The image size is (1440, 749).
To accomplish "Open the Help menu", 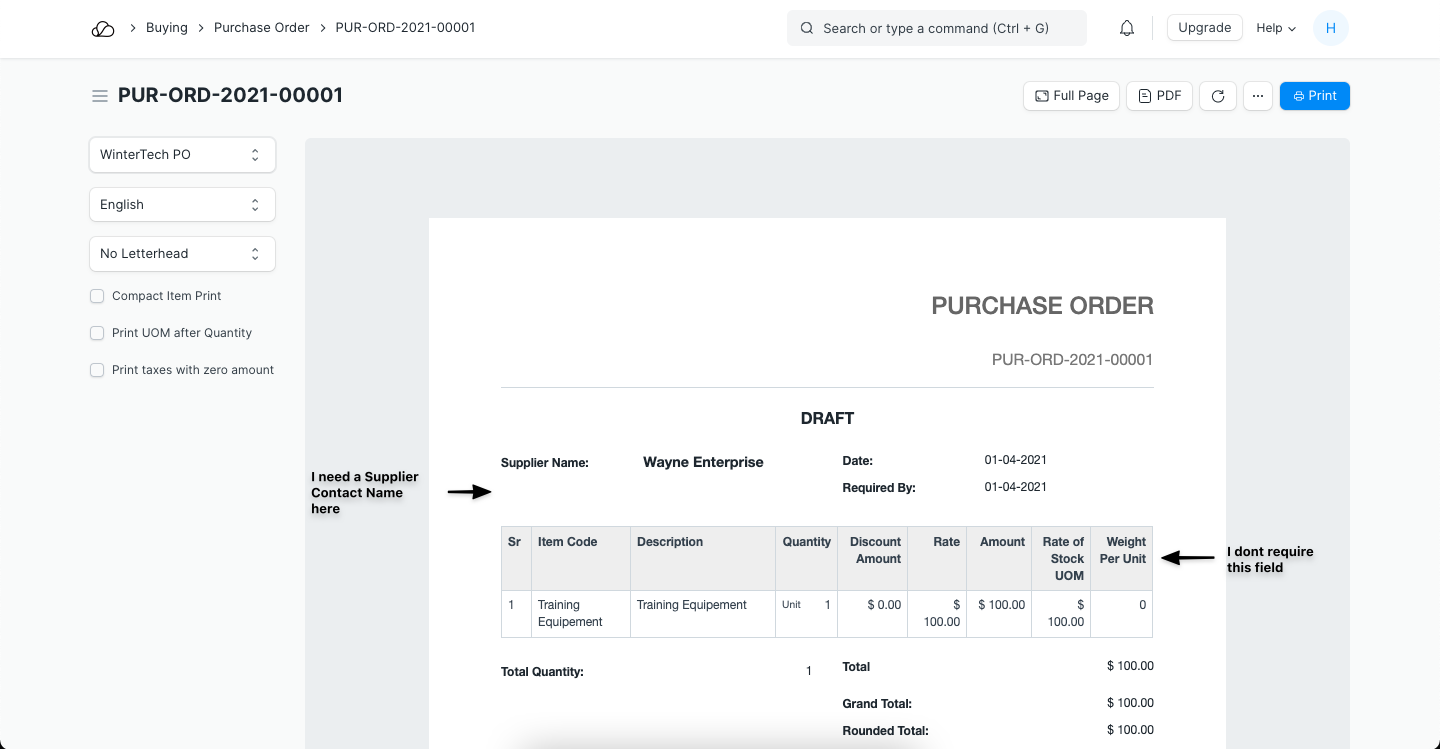I will pos(1276,28).
